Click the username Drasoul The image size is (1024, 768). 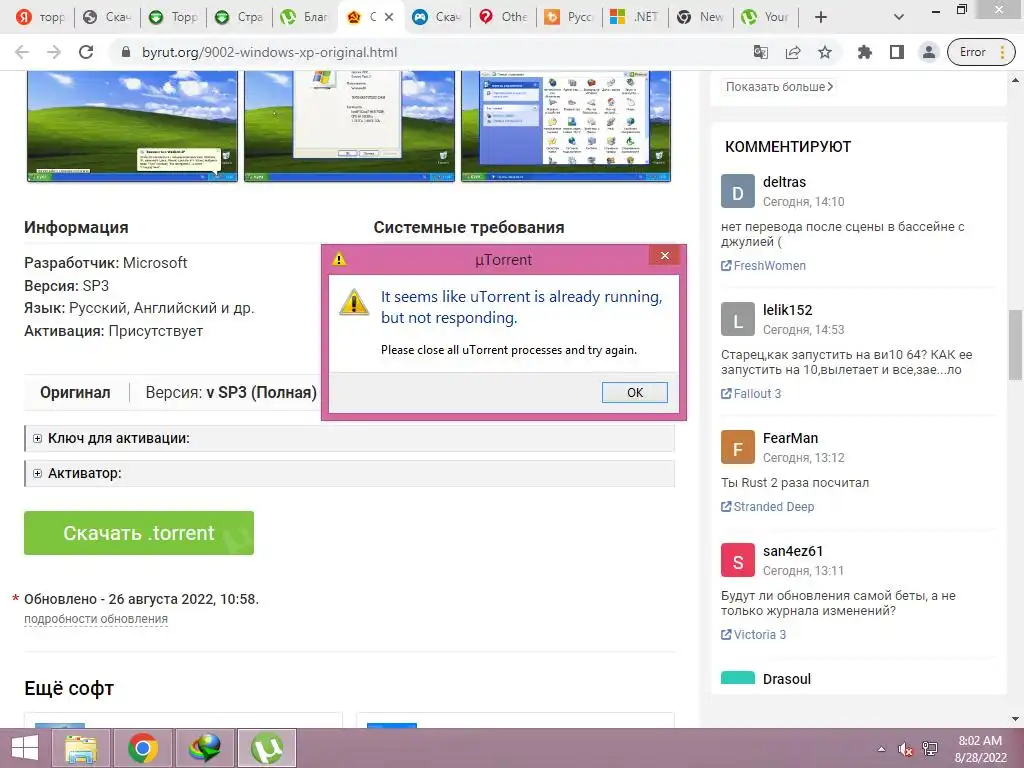[x=787, y=679]
